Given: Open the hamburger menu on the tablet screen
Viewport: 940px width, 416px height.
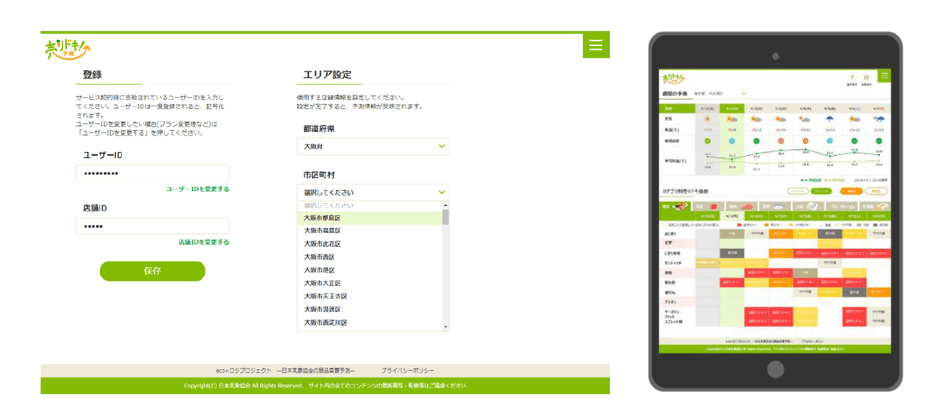Looking at the screenshot, I should coord(883,75).
